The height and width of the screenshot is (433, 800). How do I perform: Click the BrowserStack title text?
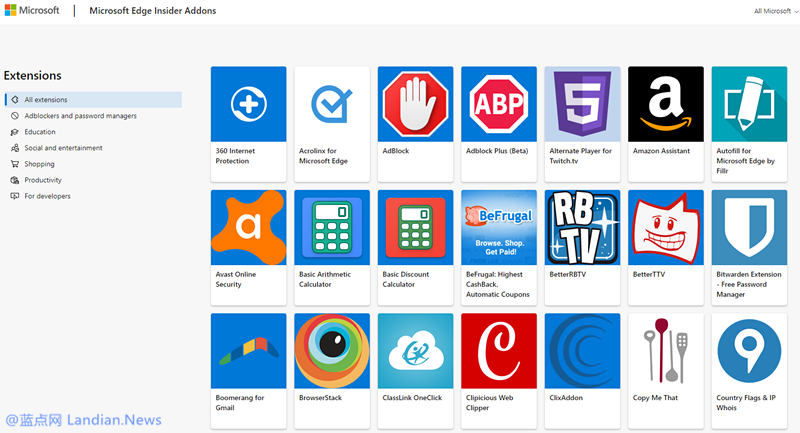pos(320,398)
